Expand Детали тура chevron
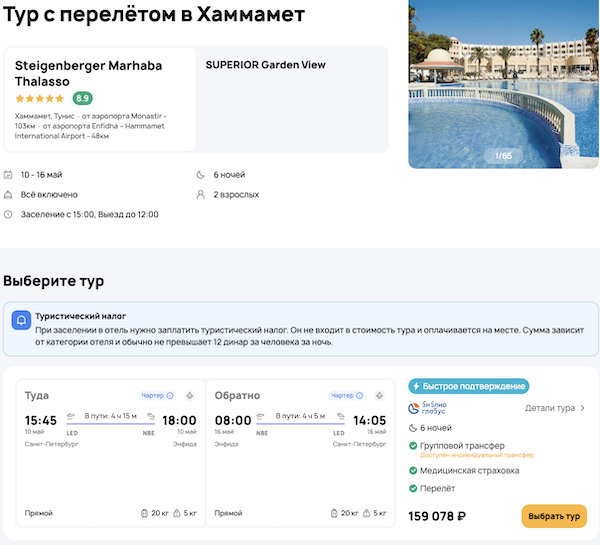This screenshot has height=545, width=600. (583, 408)
